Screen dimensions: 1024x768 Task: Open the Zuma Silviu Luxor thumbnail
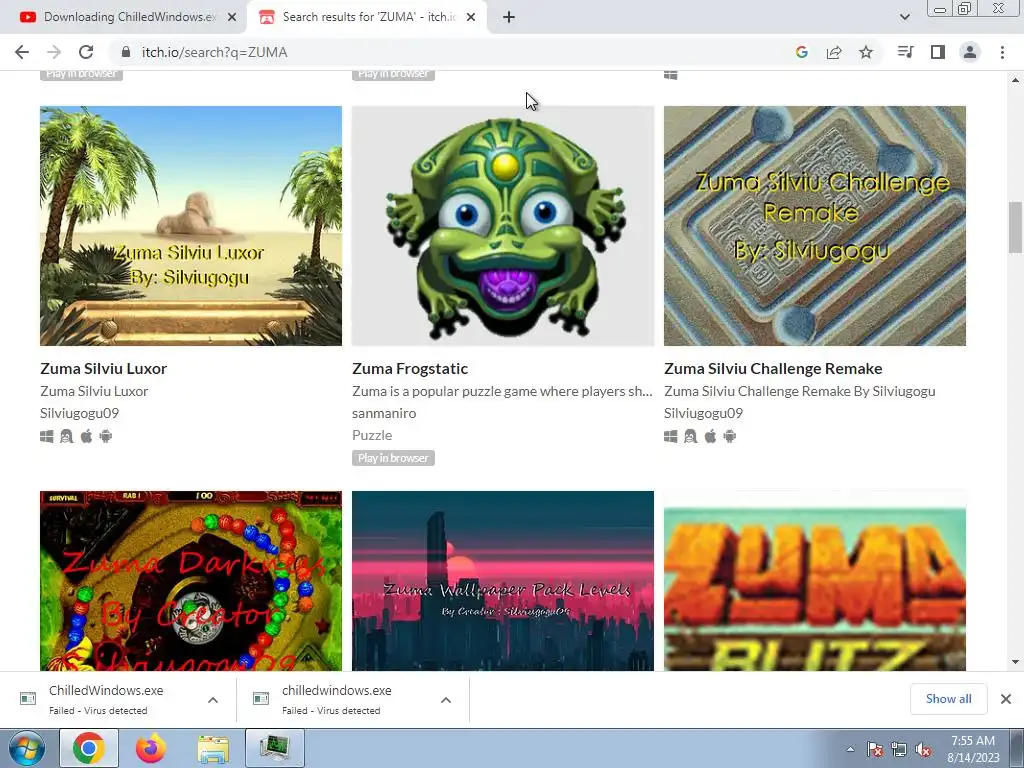coord(191,226)
